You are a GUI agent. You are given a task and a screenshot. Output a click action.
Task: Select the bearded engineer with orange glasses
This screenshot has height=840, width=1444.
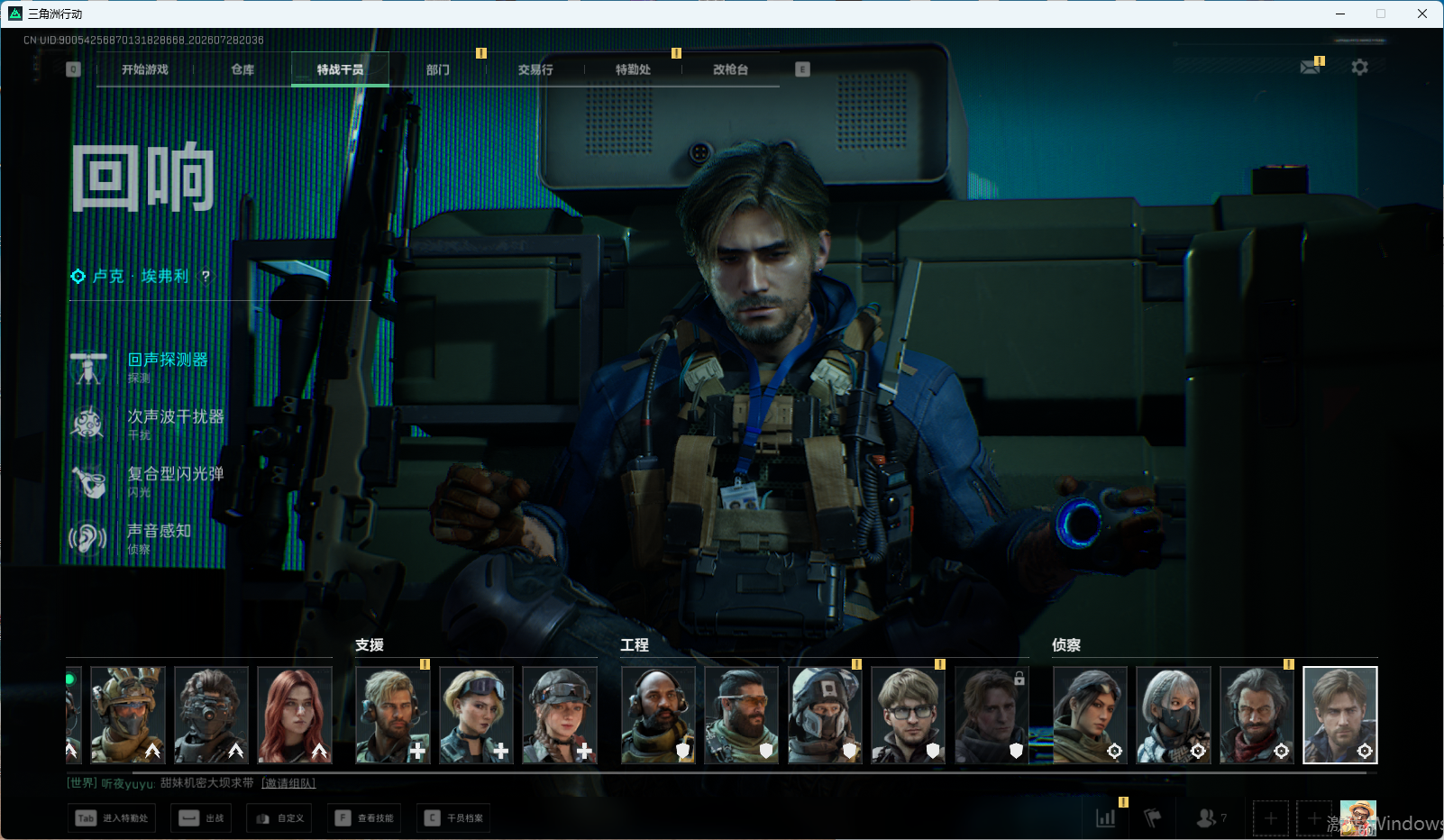[742, 716]
